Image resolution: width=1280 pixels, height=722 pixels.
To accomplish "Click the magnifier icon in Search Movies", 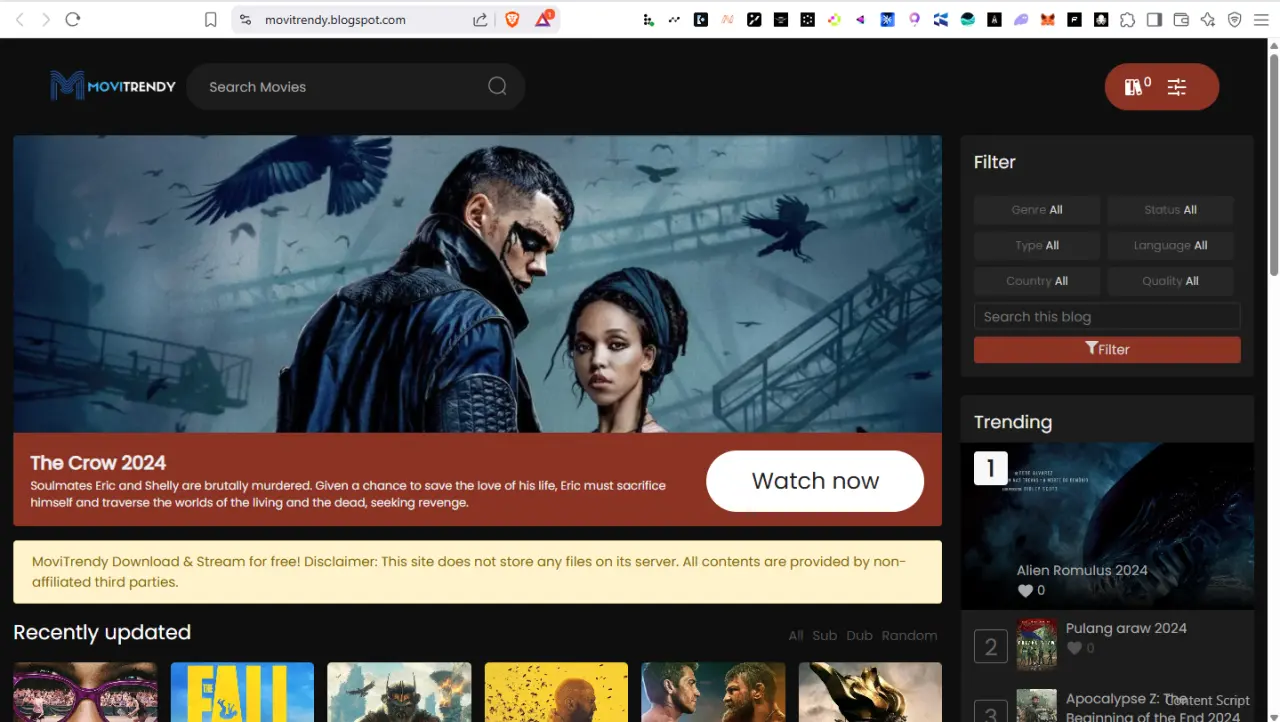I will coord(497,86).
